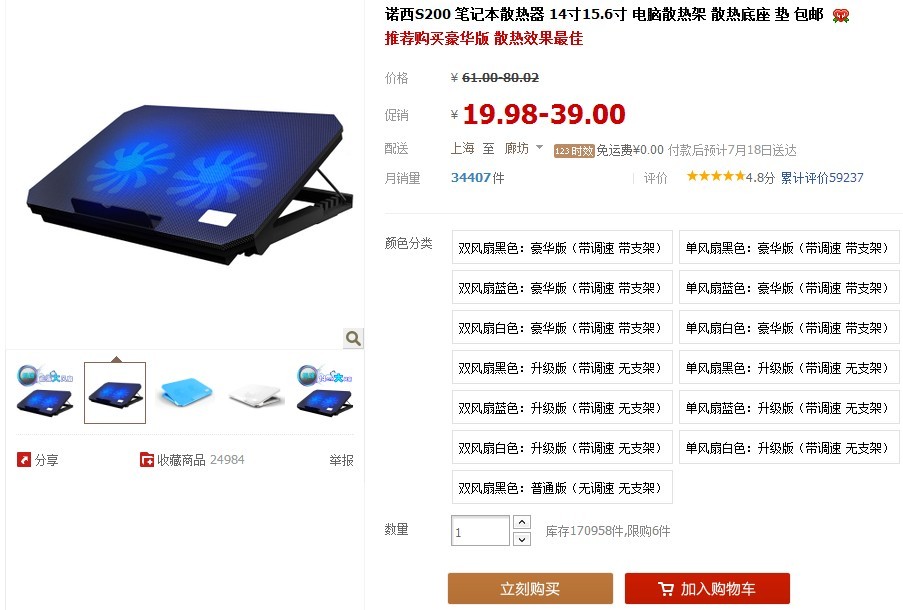Click the heart badge icon after the title

(841, 16)
